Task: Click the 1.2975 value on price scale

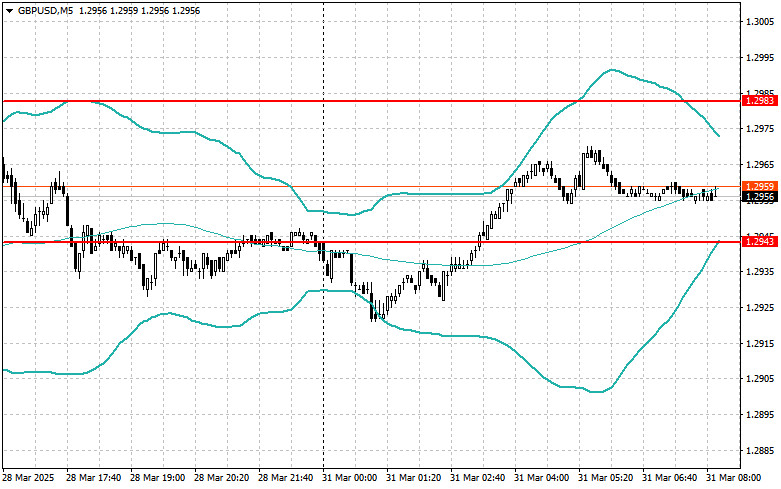Action: [x=760, y=129]
